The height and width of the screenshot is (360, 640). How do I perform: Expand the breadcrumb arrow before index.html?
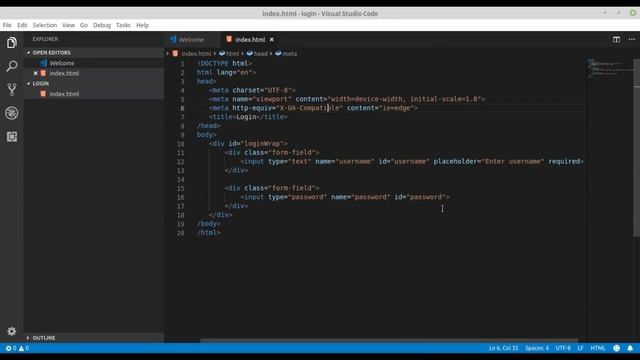(167, 53)
